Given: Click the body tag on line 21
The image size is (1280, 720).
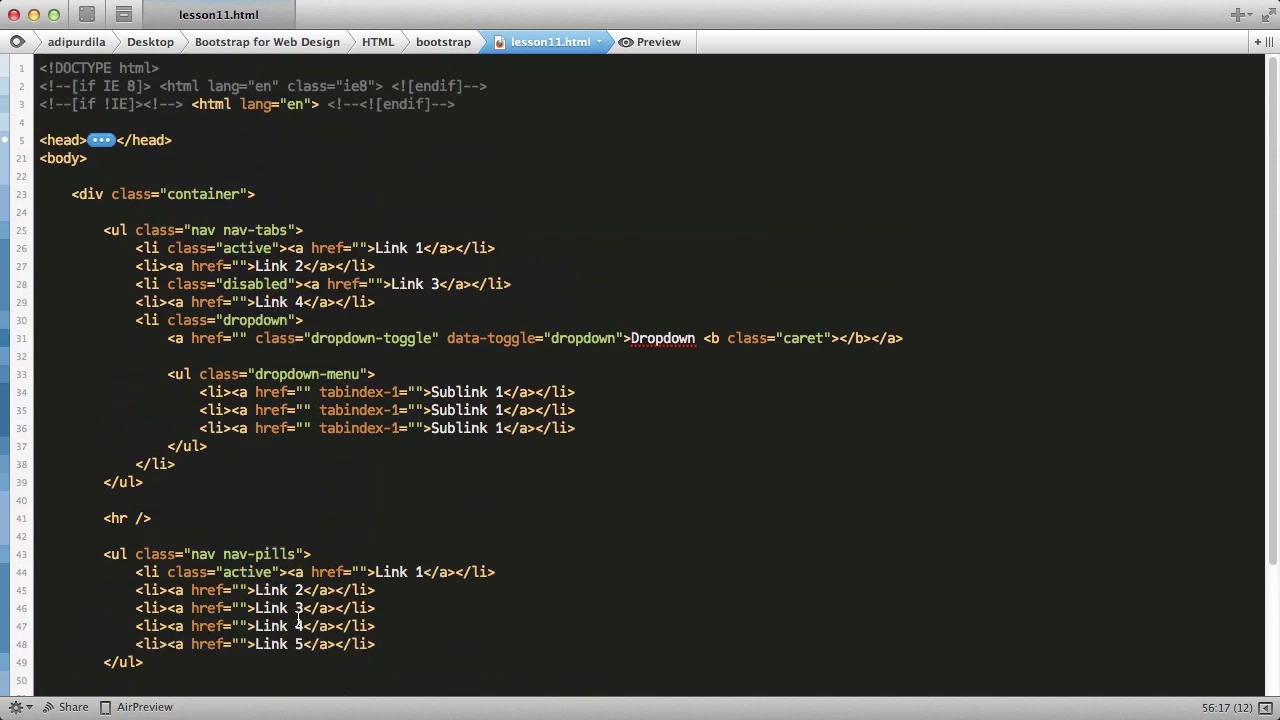Looking at the screenshot, I should coord(63,158).
